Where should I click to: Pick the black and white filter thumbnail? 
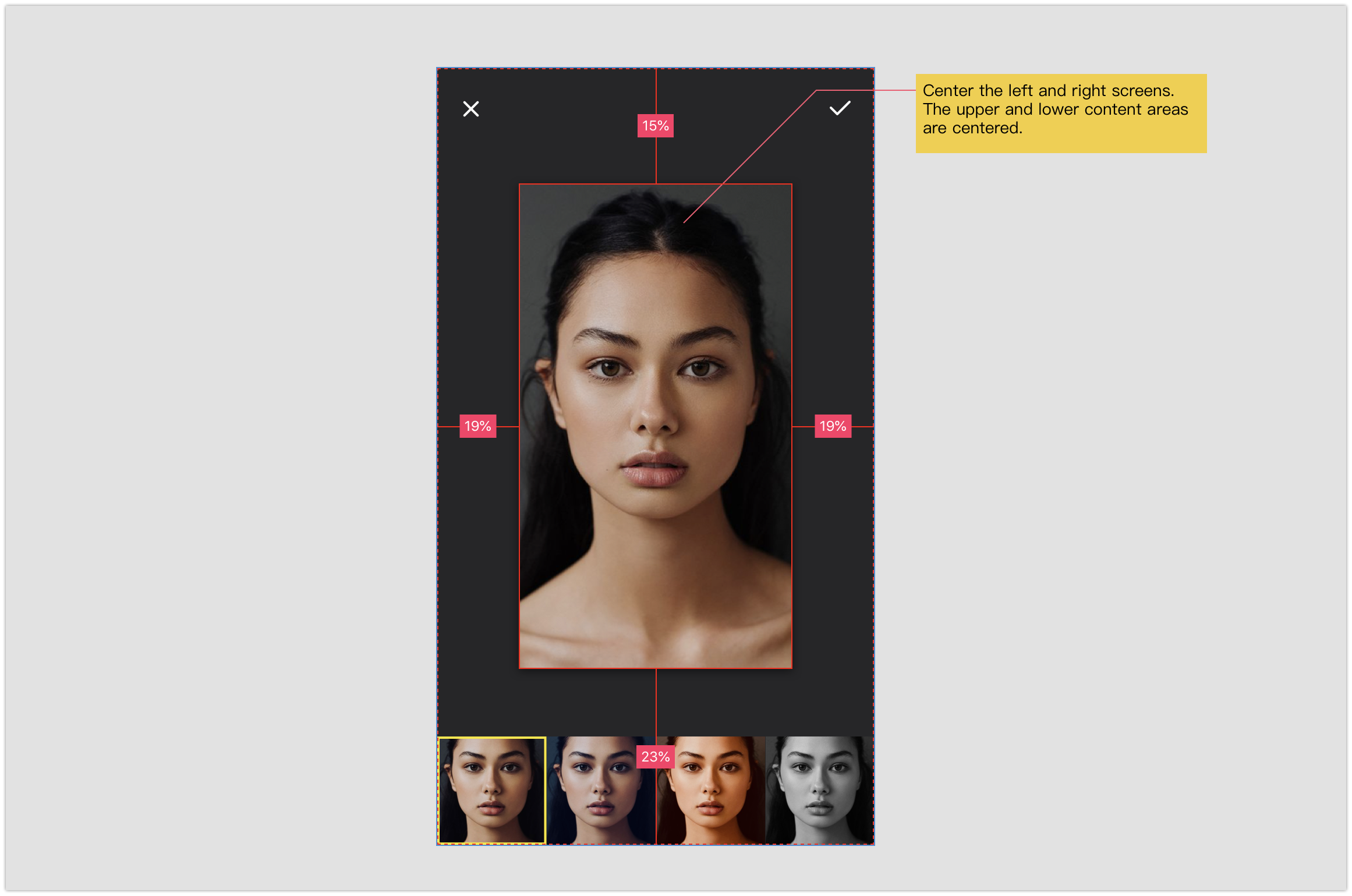pyautogui.click(x=819, y=790)
